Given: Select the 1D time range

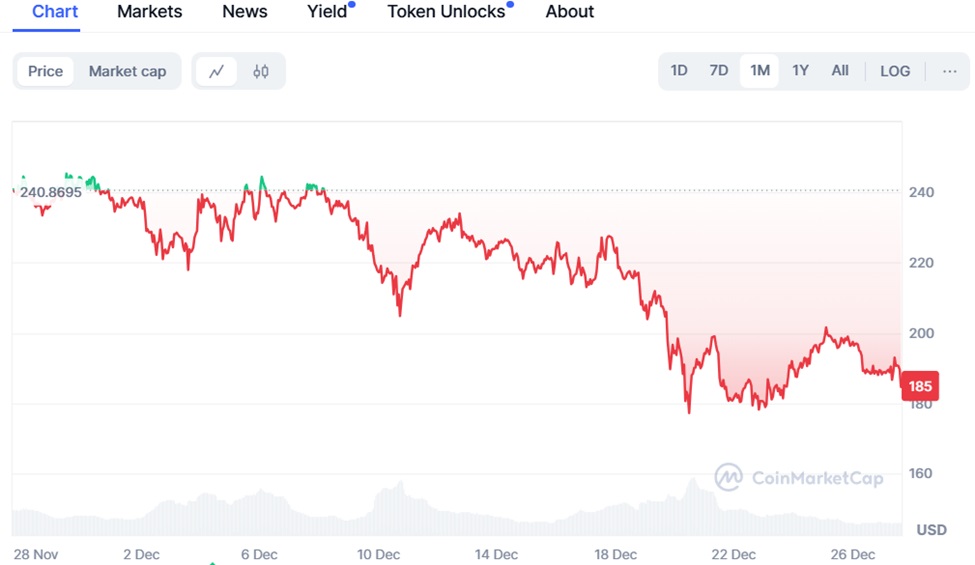Looking at the screenshot, I should pos(679,71).
